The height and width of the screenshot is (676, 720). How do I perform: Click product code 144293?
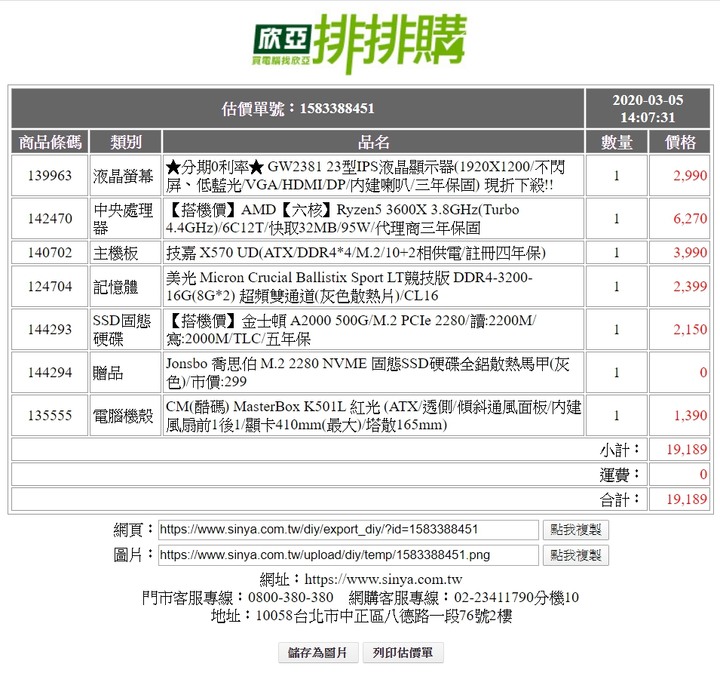[x=50, y=329]
